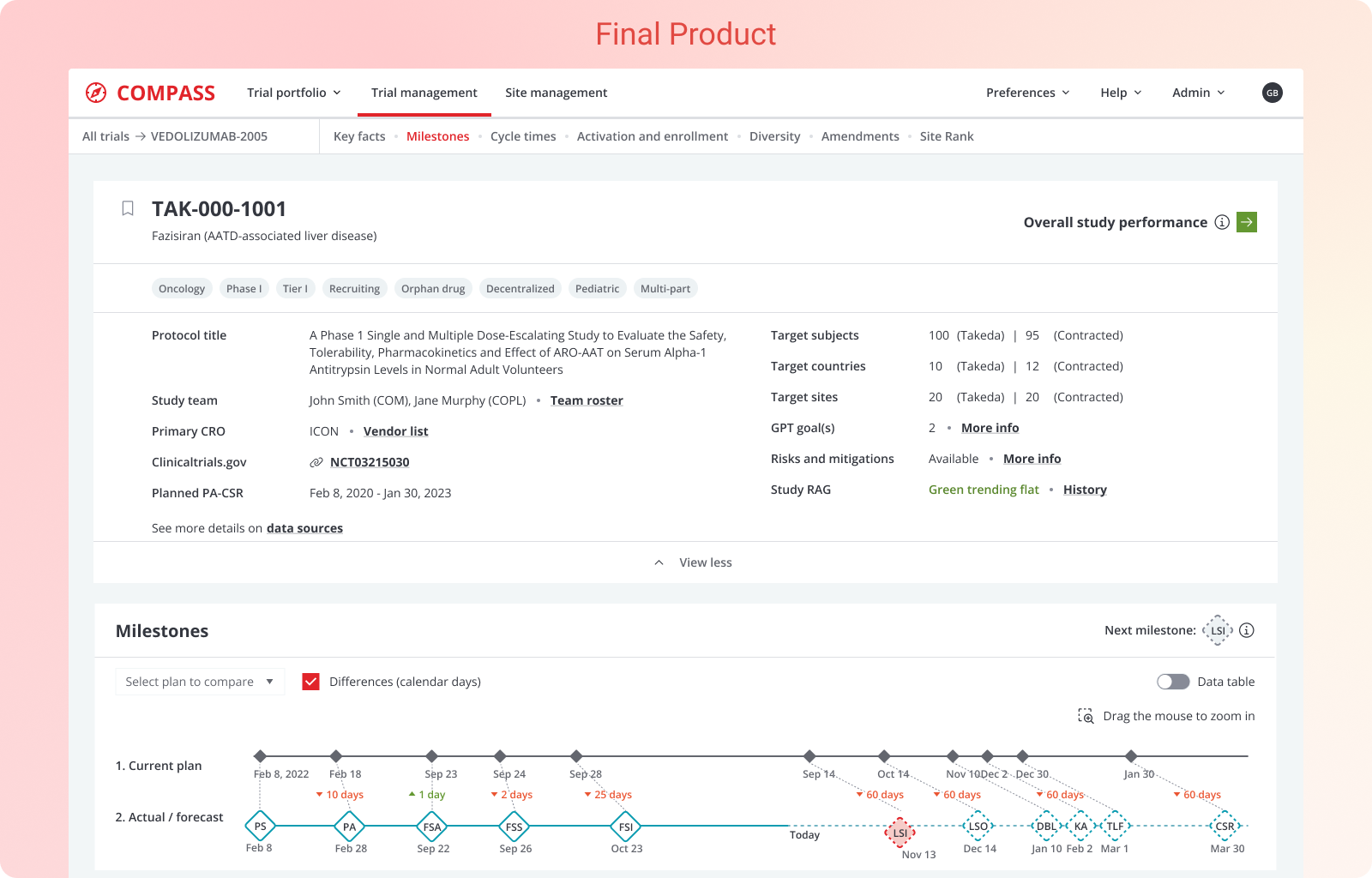Collapse details using View less
The image size is (1372, 878).
click(705, 562)
